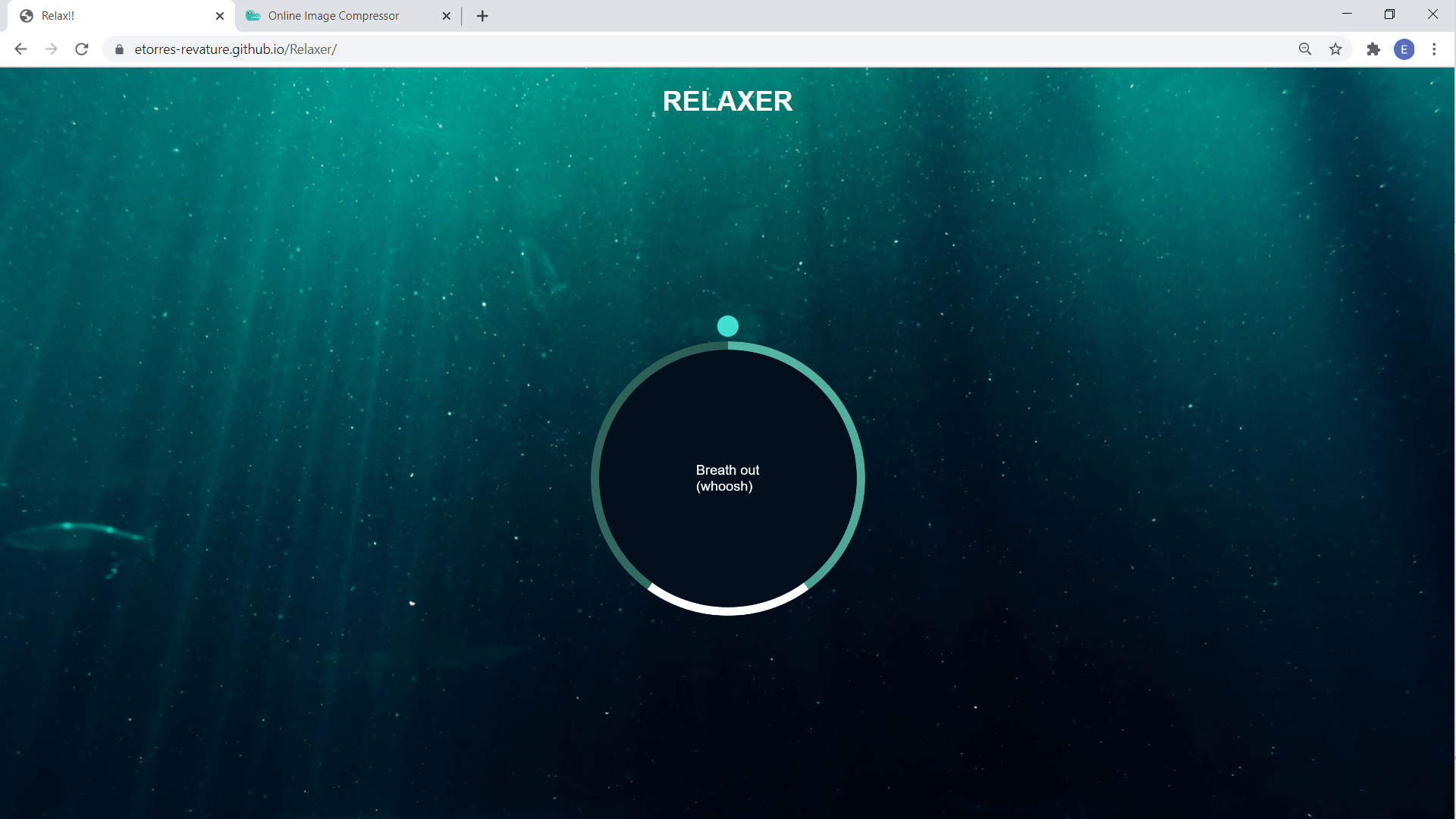Close the Online Image Compressor tab
The image size is (1456, 819).
446,16
